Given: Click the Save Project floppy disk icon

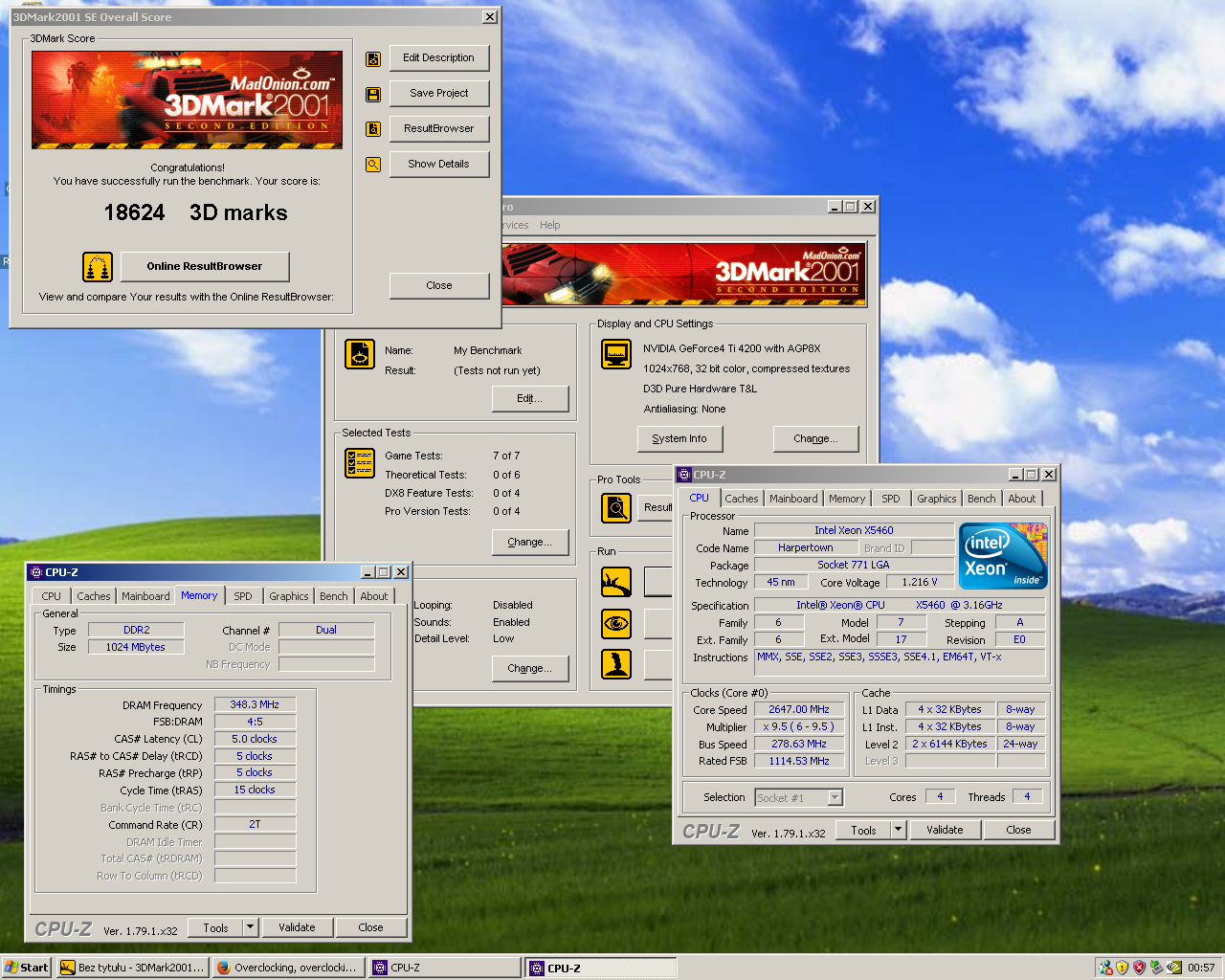Looking at the screenshot, I should 373,95.
